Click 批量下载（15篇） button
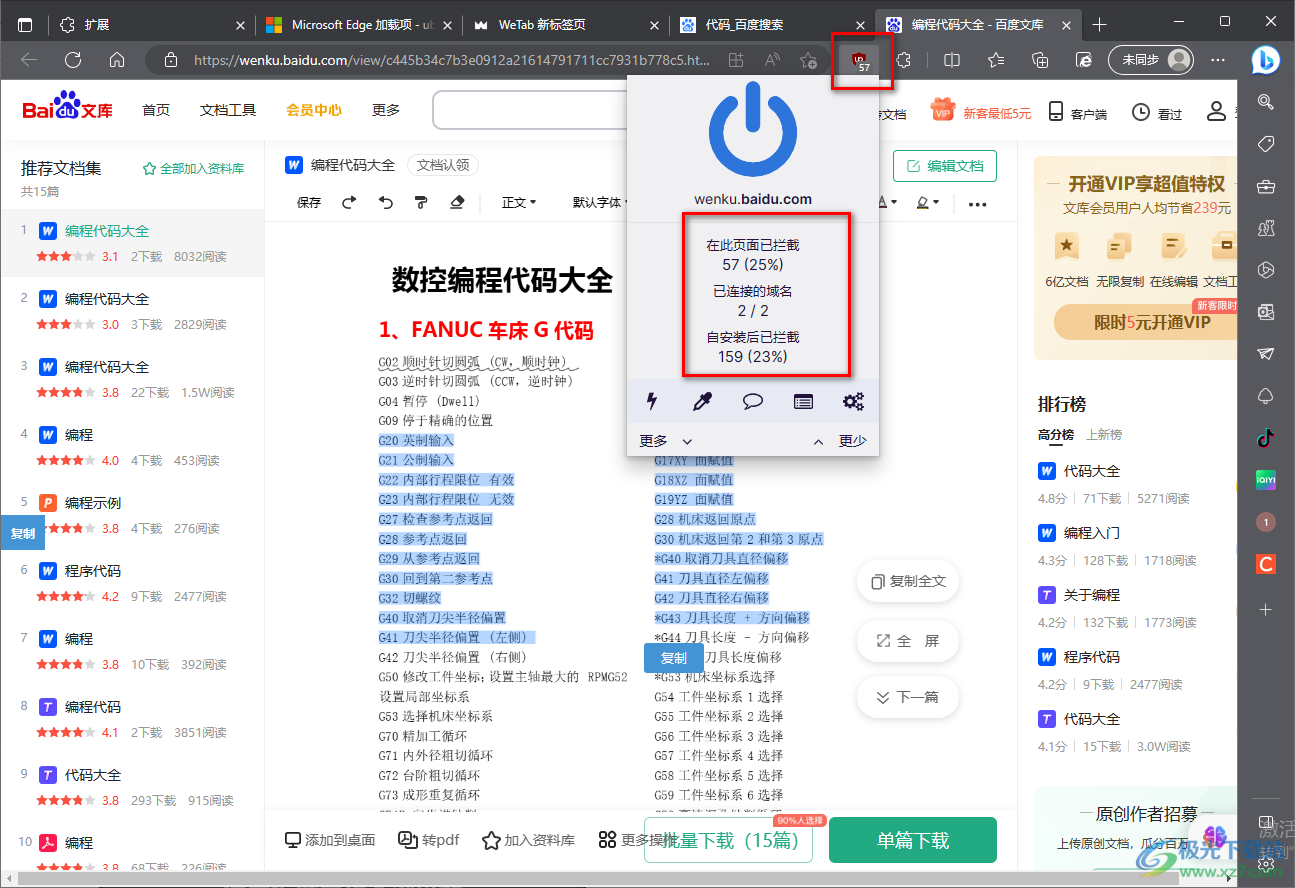 click(729, 840)
